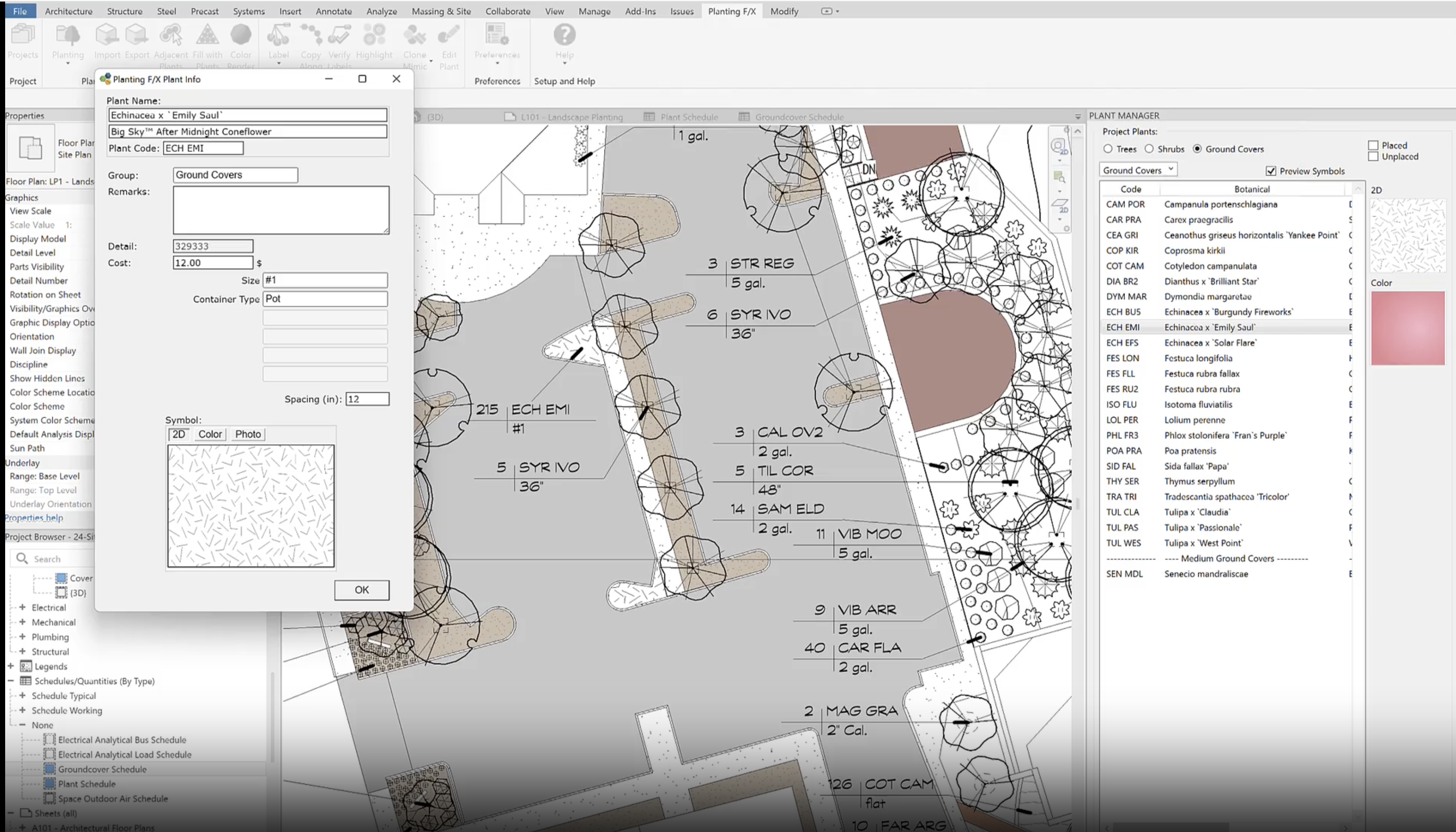The height and width of the screenshot is (832, 1456).
Task: Open the Architecture ribbon tab
Action: pos(68,11)
